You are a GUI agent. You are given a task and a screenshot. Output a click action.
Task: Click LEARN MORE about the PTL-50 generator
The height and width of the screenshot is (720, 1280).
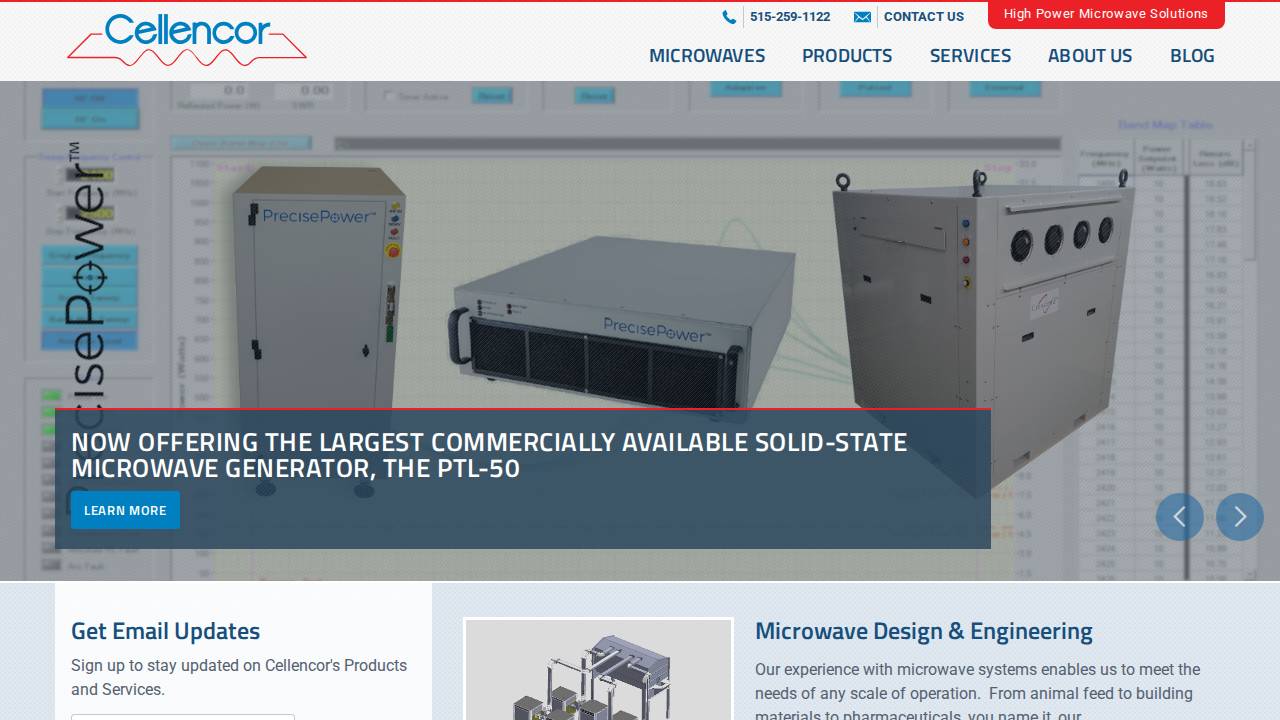[125, 510]
